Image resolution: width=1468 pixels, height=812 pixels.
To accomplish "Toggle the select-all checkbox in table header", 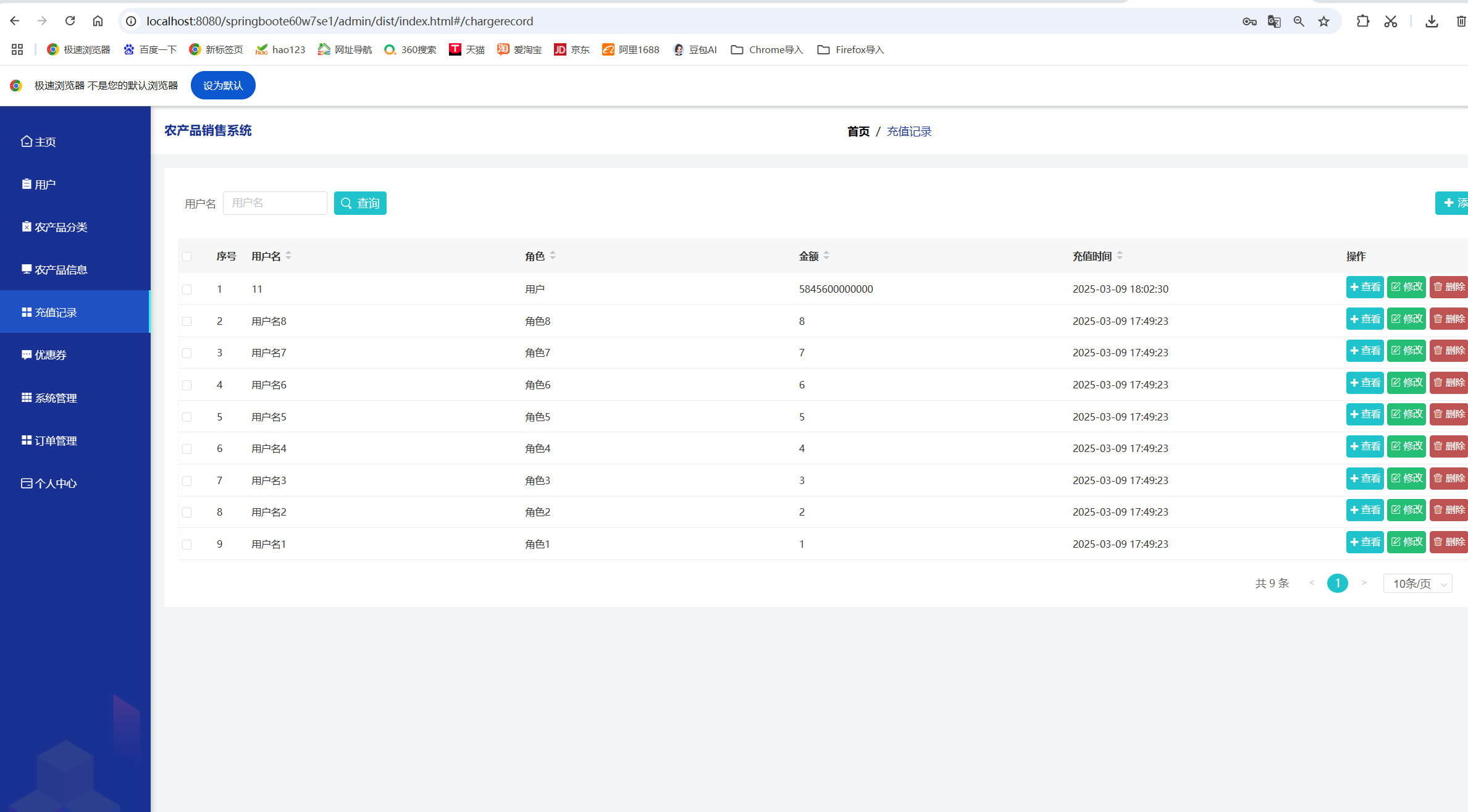I will pyautogui.click(x=187, y=256).
